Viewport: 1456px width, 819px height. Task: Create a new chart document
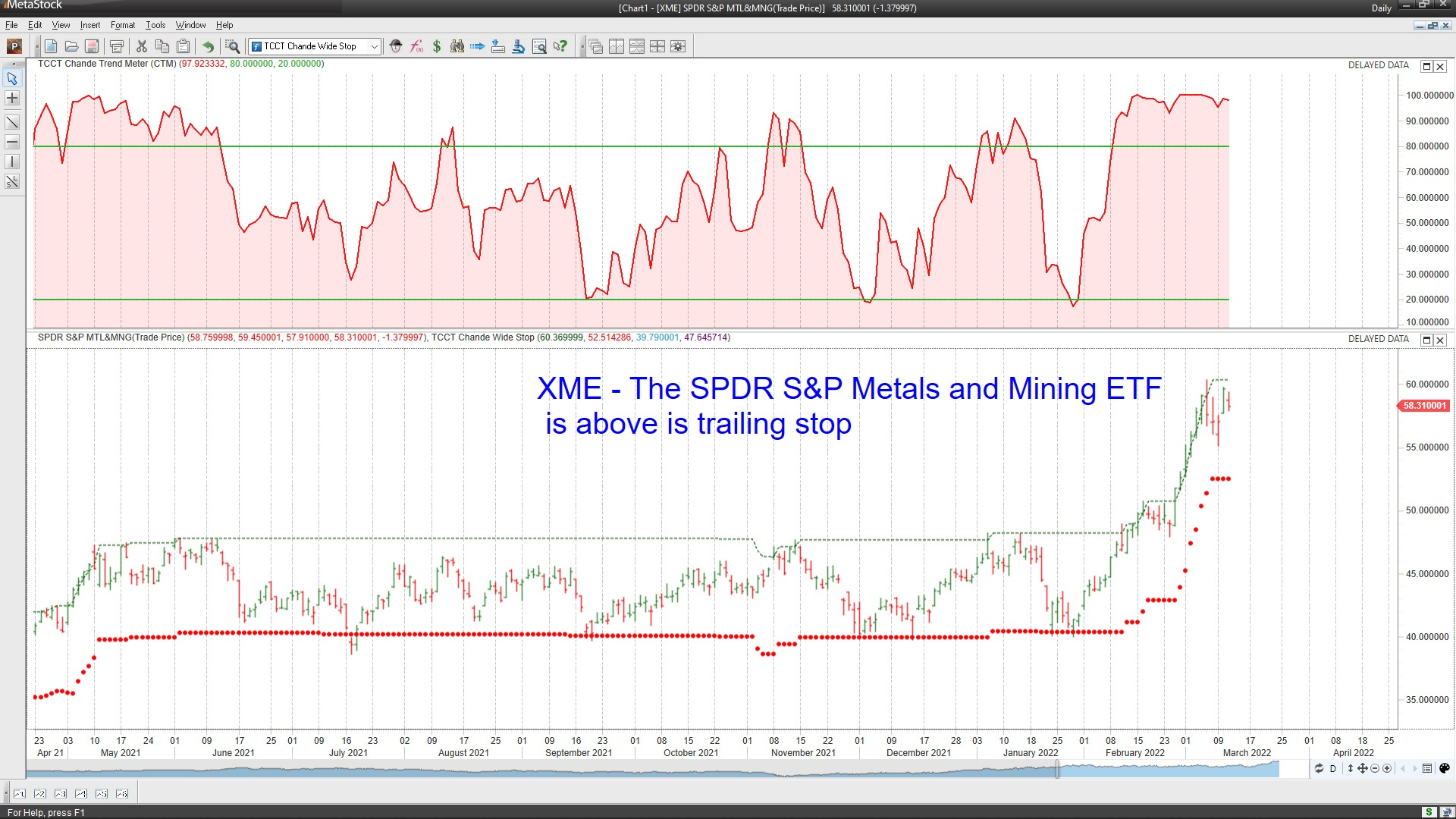(x=51, y=46)
